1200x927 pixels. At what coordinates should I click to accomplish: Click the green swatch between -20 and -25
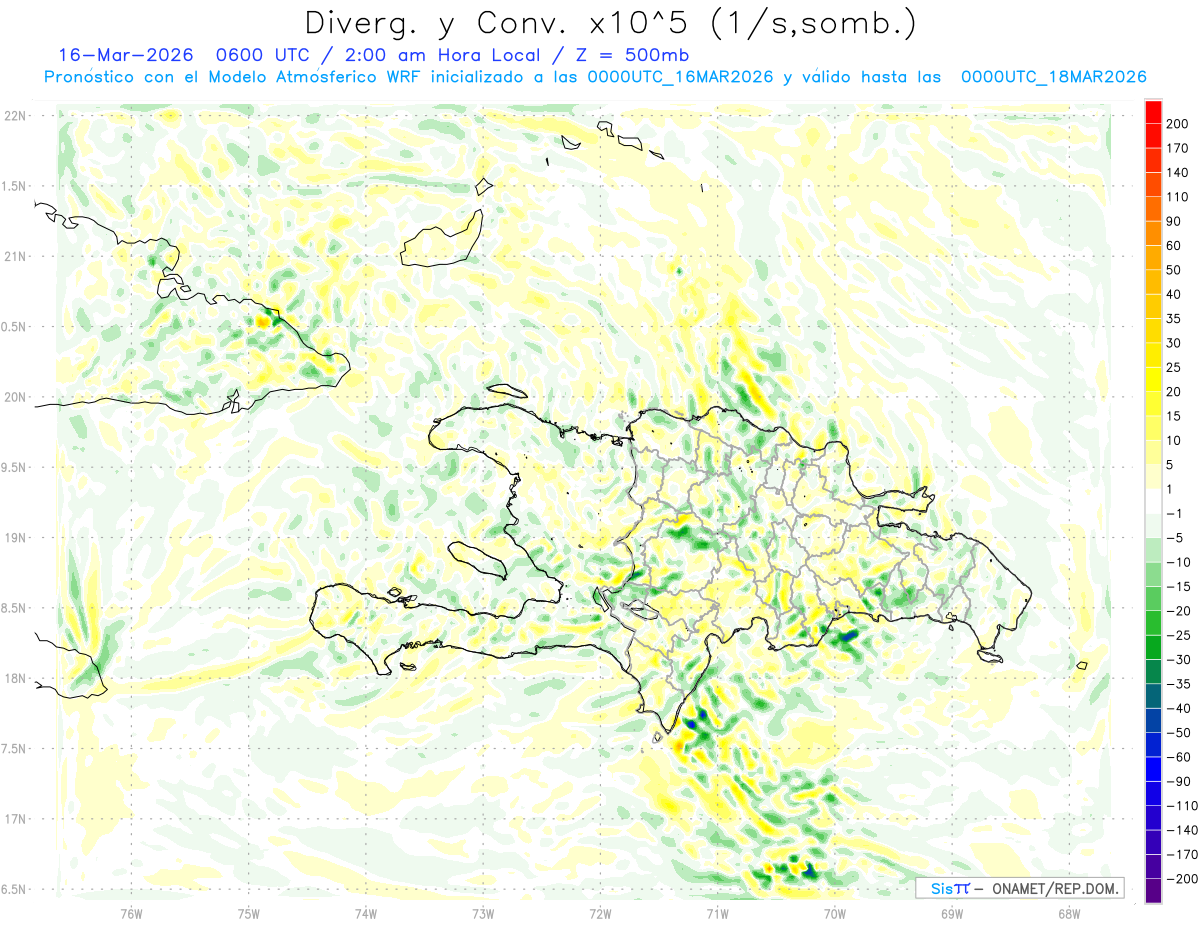click(1153, 623)
